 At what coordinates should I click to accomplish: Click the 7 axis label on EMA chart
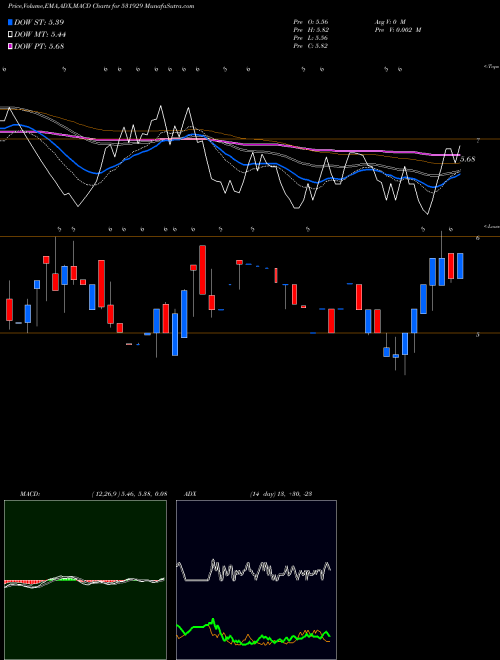click(x=478, y=140)
